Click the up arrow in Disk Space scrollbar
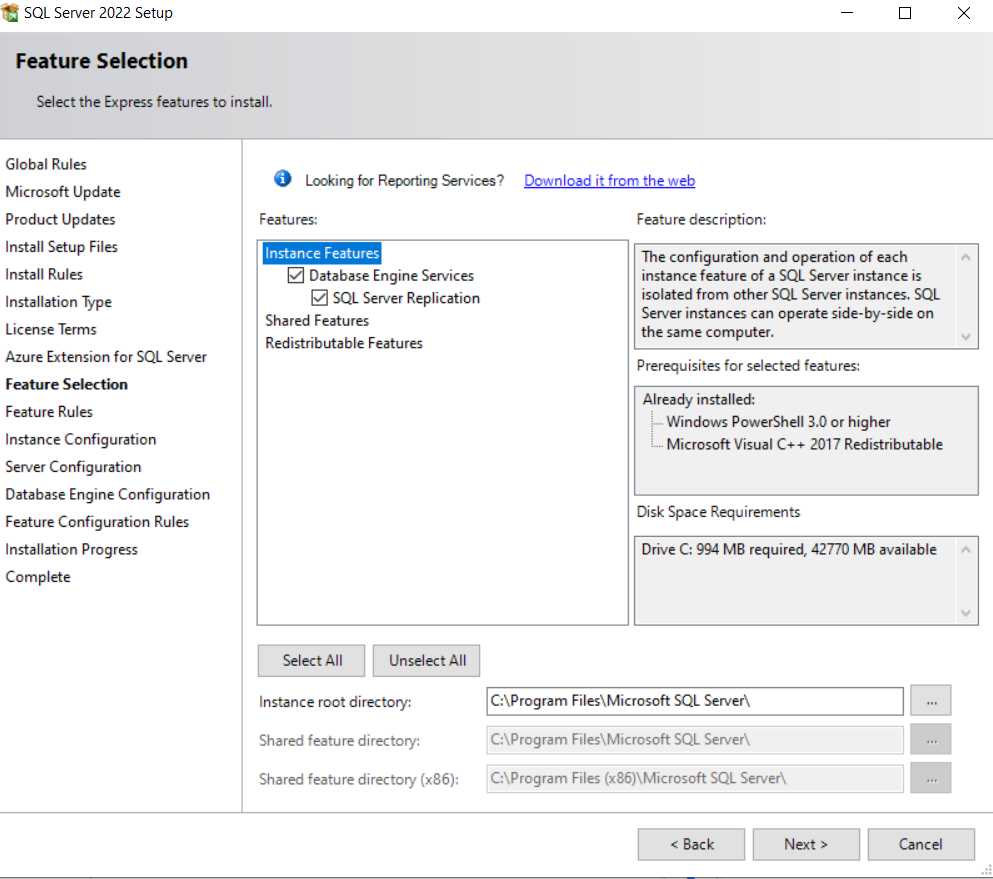Viewport: 993px width, 879px height. (966, 550)
